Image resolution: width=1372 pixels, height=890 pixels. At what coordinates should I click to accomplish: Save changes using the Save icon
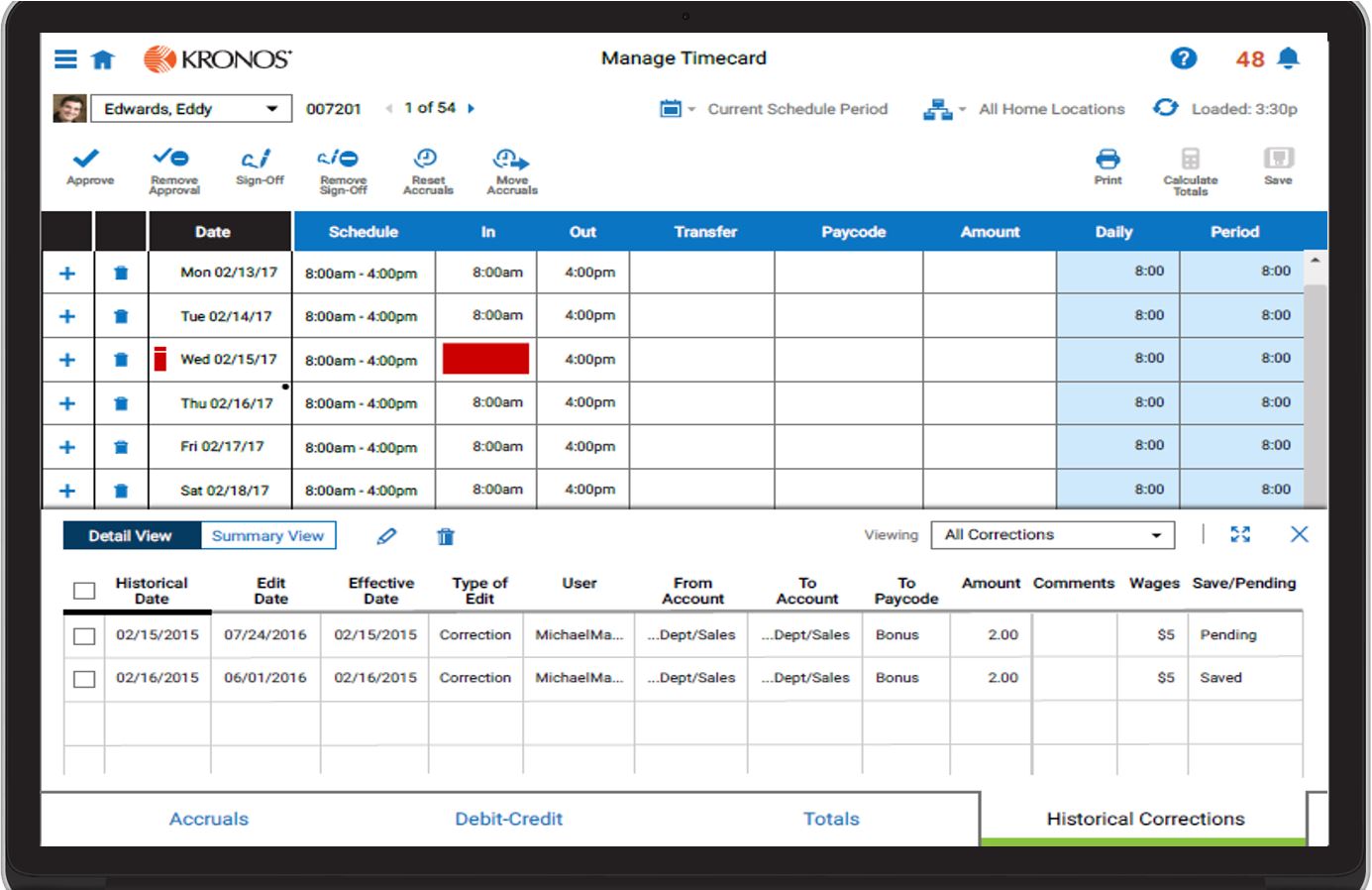click(1279, 167)
